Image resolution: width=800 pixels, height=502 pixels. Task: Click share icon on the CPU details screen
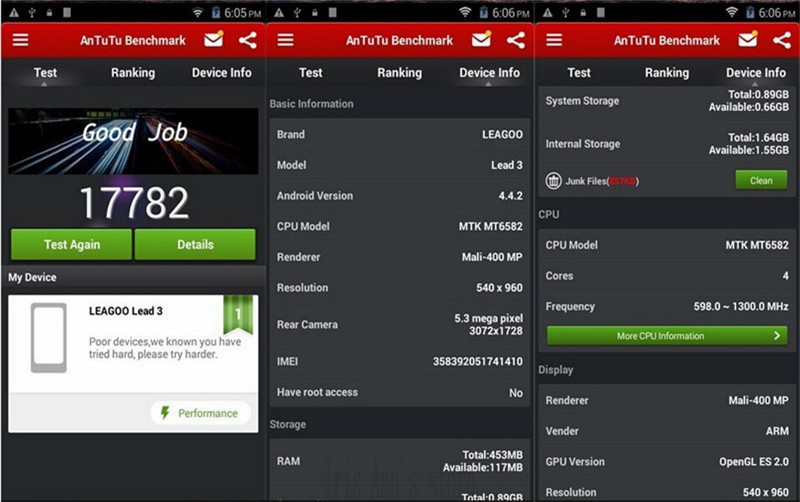tap(782, 41)
